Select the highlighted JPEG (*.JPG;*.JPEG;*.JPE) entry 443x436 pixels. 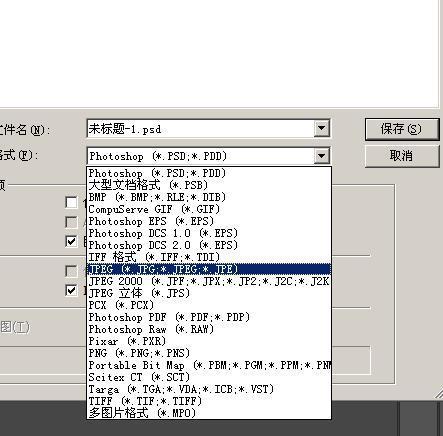click(209, 269)
